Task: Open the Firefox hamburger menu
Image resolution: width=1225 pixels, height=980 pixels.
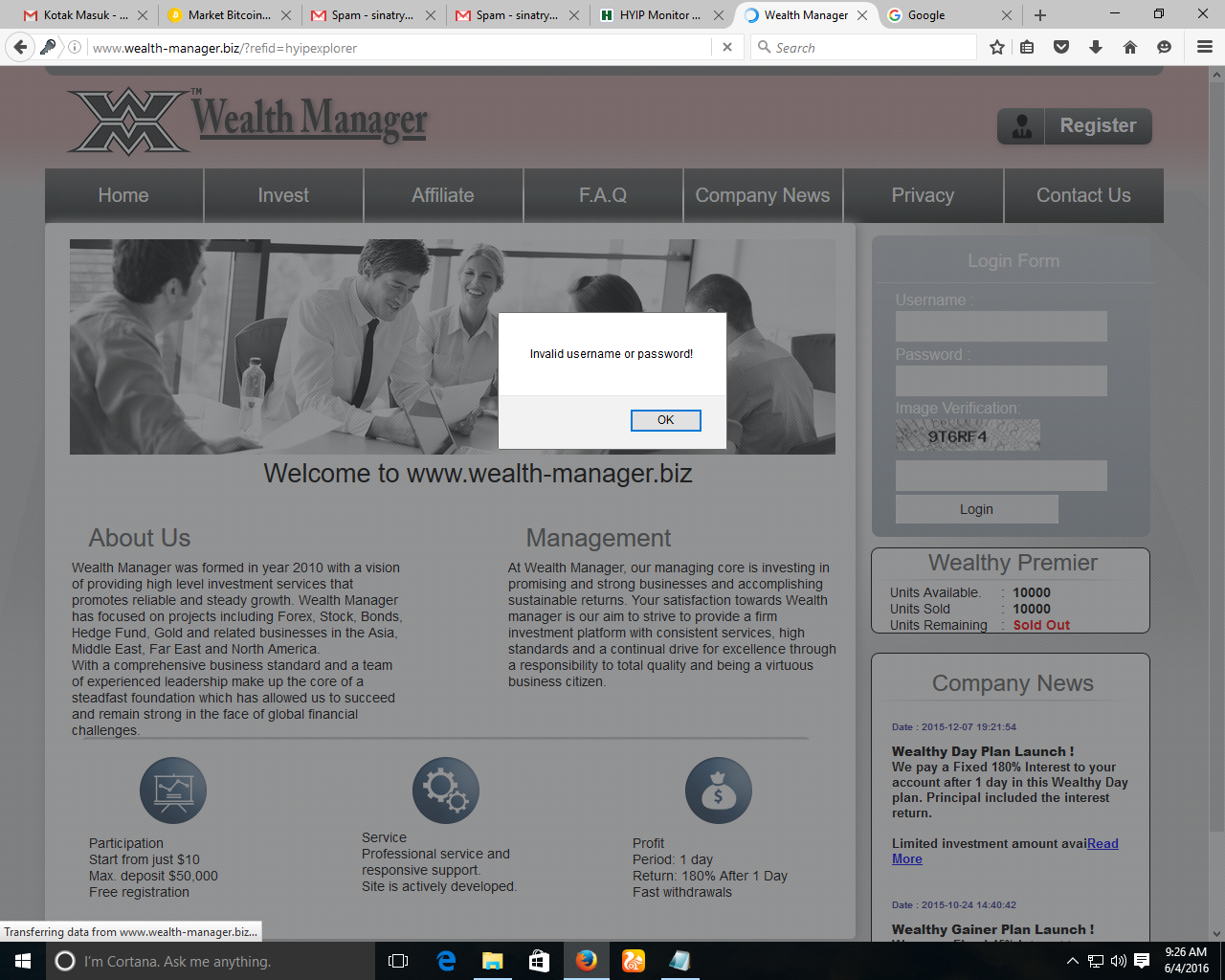Action: (1205, 47)
